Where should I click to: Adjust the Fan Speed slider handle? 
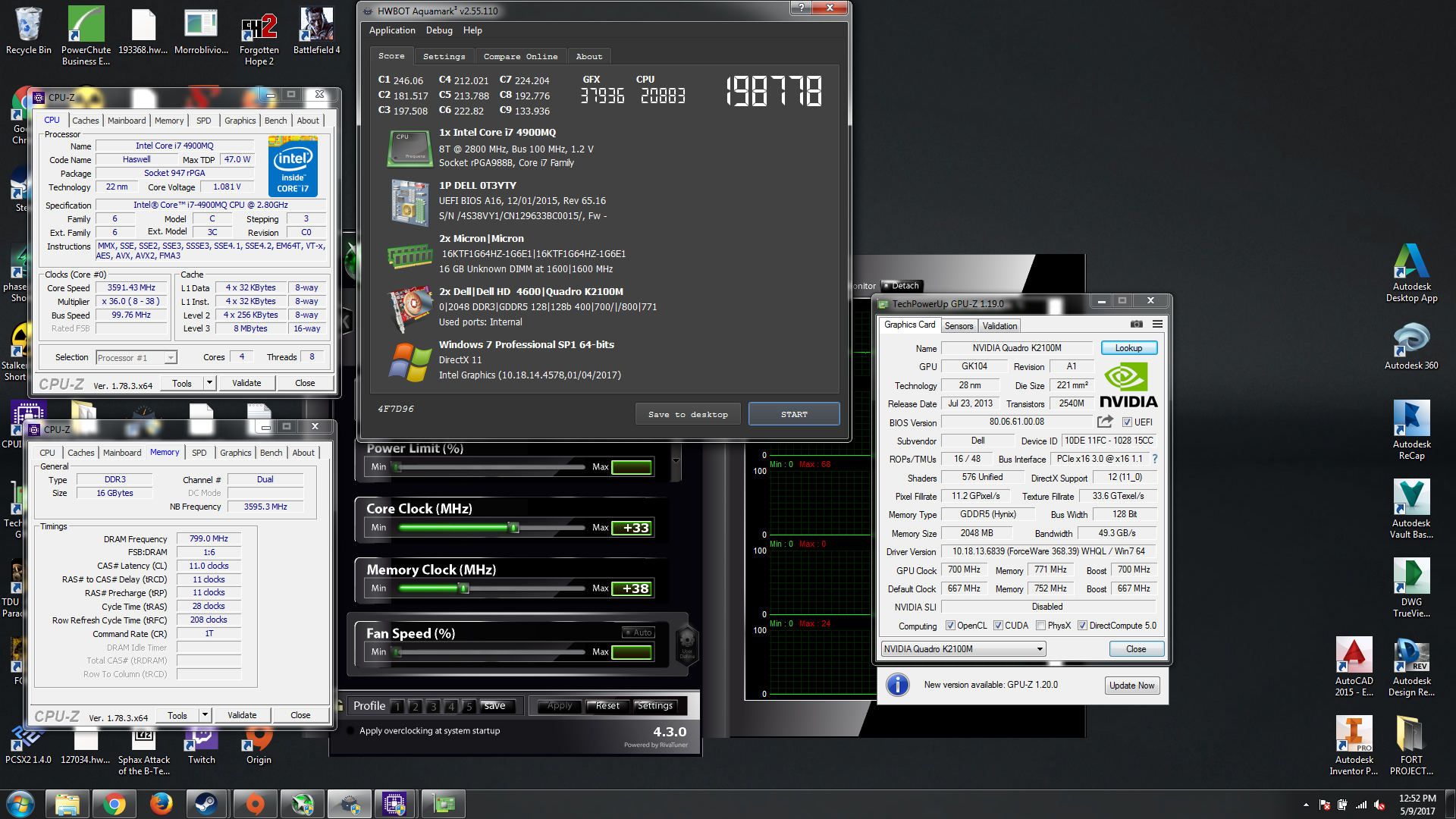pos(397,652)
